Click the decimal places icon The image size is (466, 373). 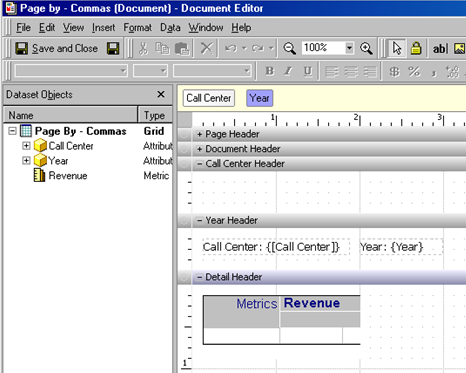tap(452, 72)
